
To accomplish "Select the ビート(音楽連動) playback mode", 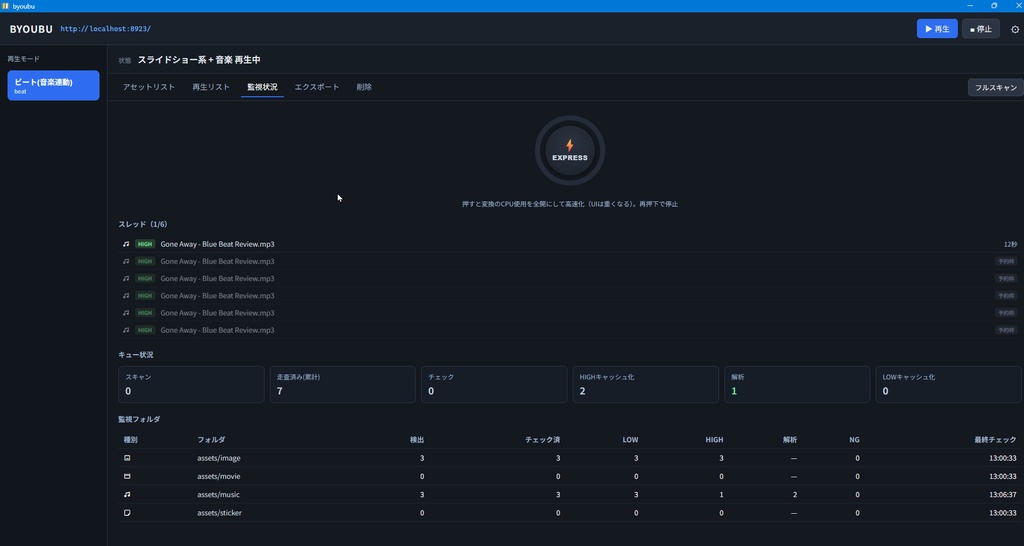I will 54,86.
